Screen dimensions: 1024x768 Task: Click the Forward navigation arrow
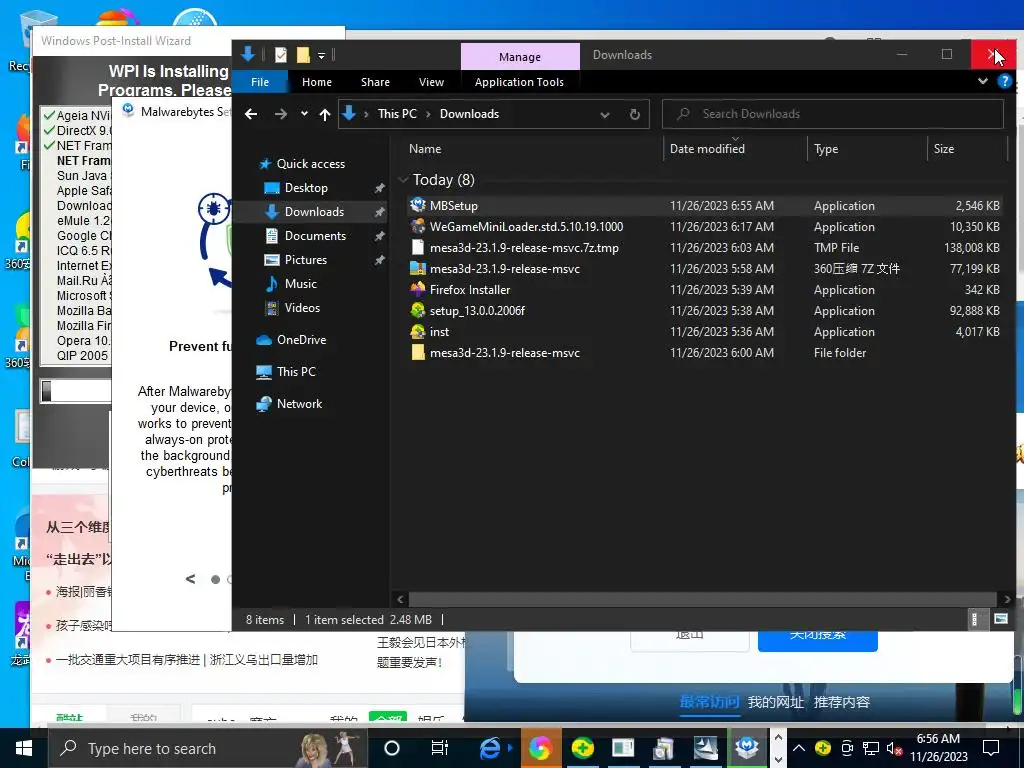point(281,114)
